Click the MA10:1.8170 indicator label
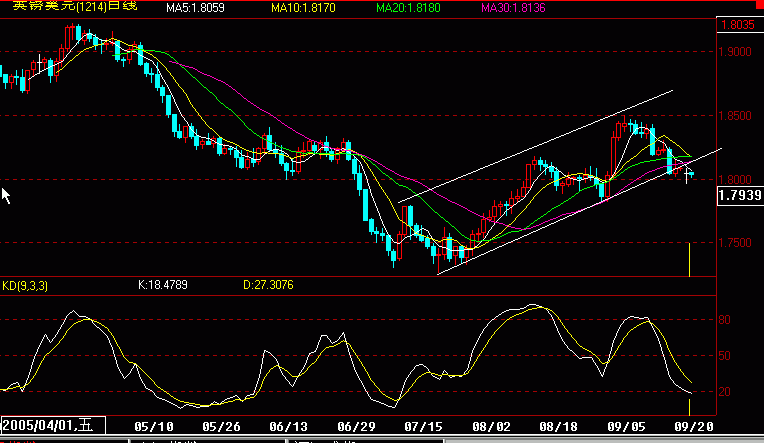The width and height of the screenshot is (764, 443). point(303,8)
